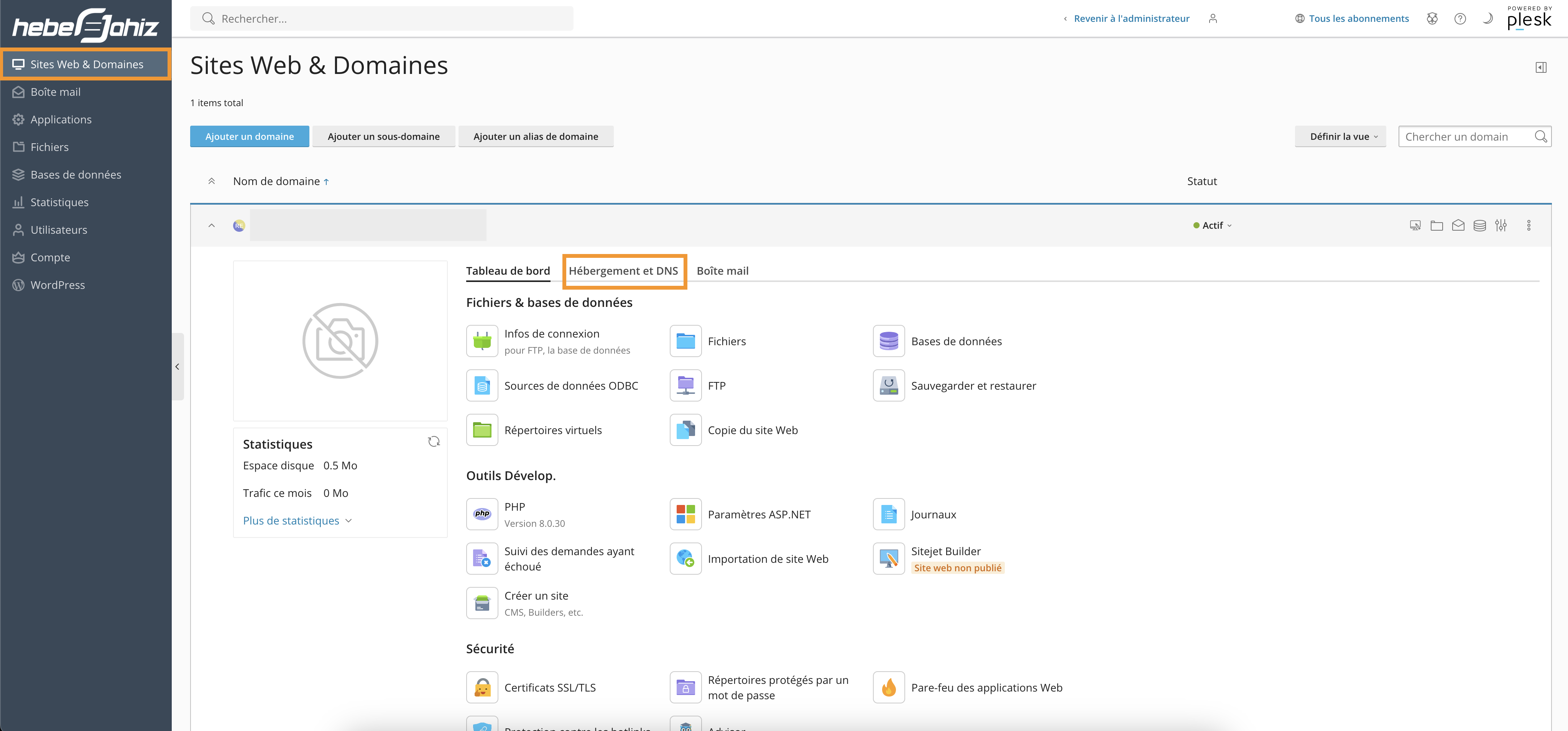Click the file manager icon in domain row

click(x=1437, y=226)
